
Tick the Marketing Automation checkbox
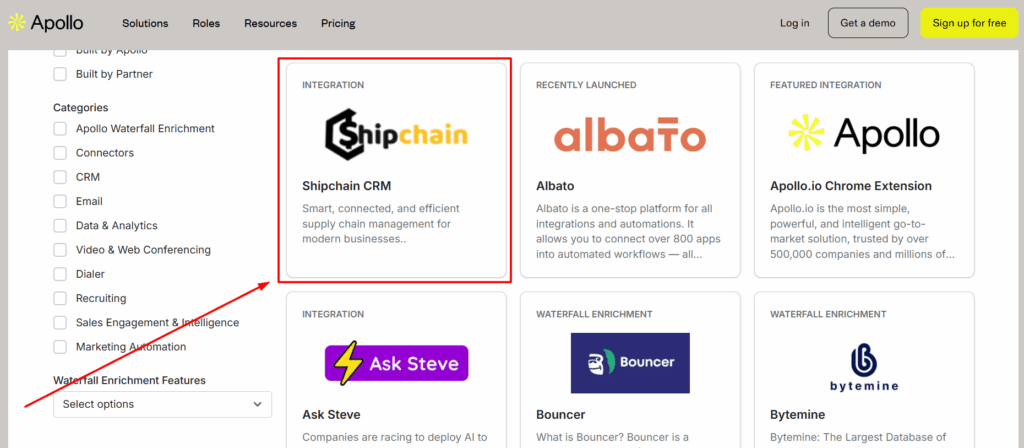coord(60,347)
